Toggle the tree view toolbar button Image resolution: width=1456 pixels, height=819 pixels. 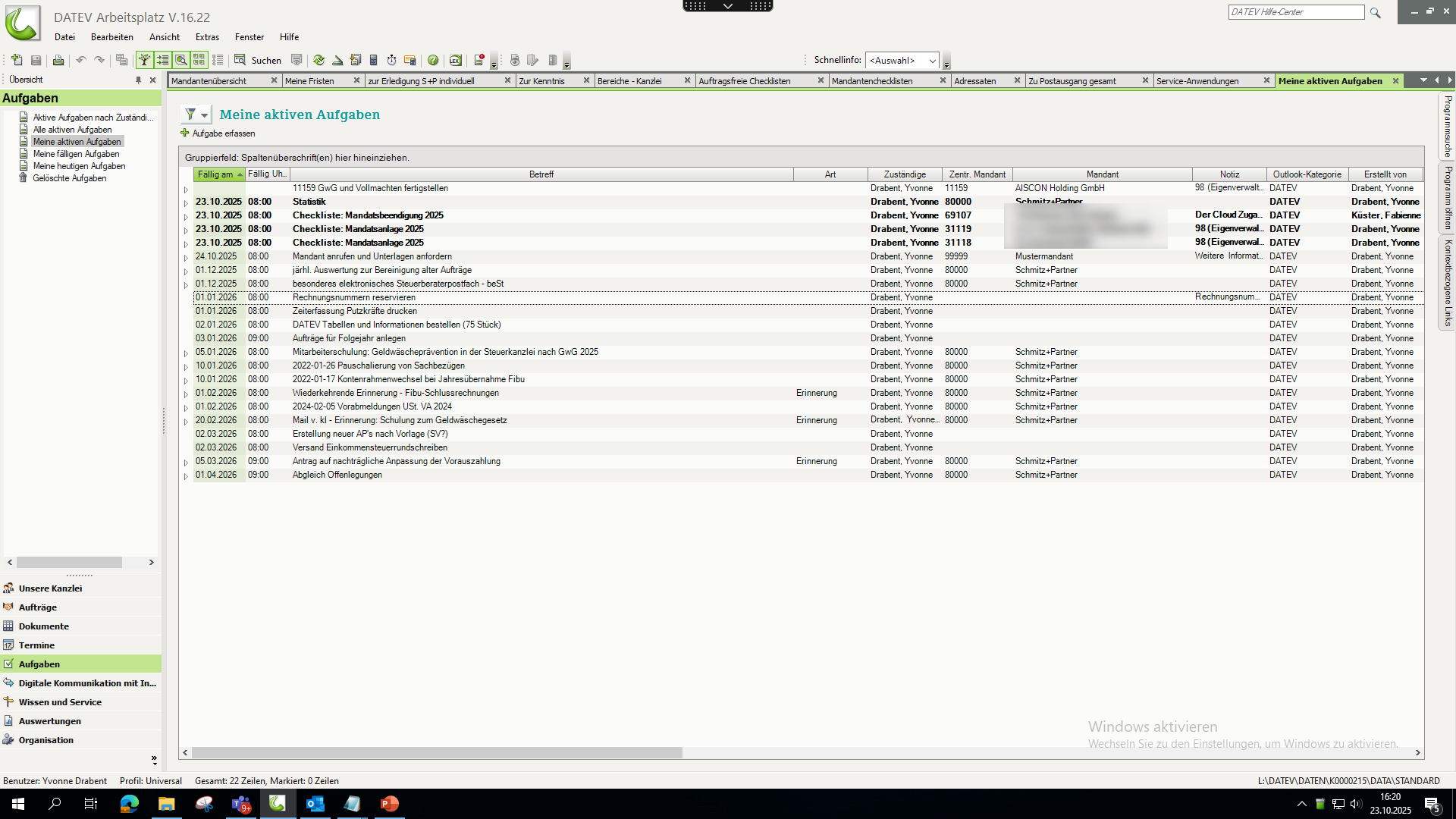click(x=144, y=60)
